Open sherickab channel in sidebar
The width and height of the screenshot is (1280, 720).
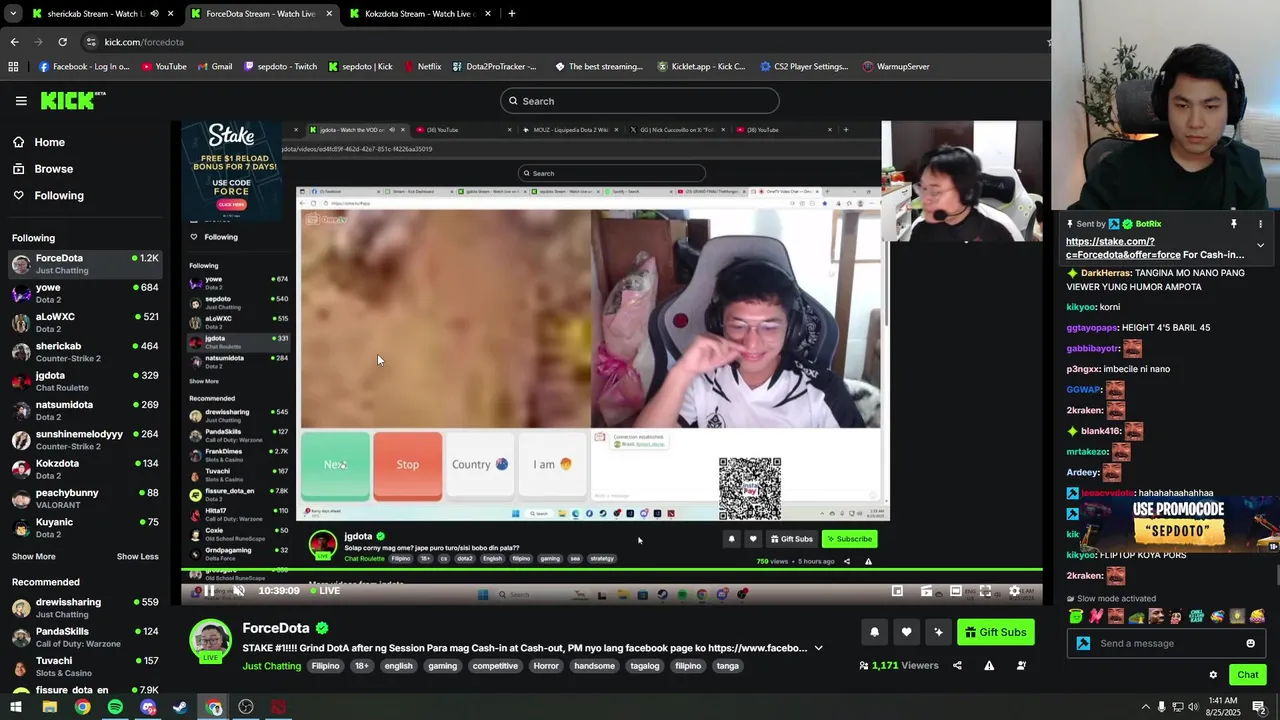[x=85, y=352]
